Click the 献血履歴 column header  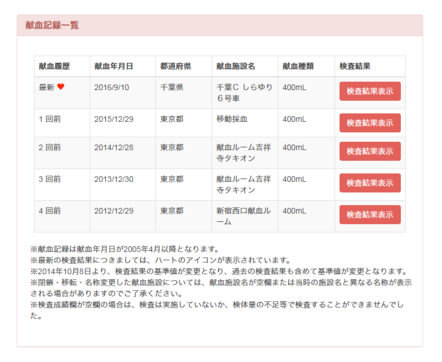[54, 66]
